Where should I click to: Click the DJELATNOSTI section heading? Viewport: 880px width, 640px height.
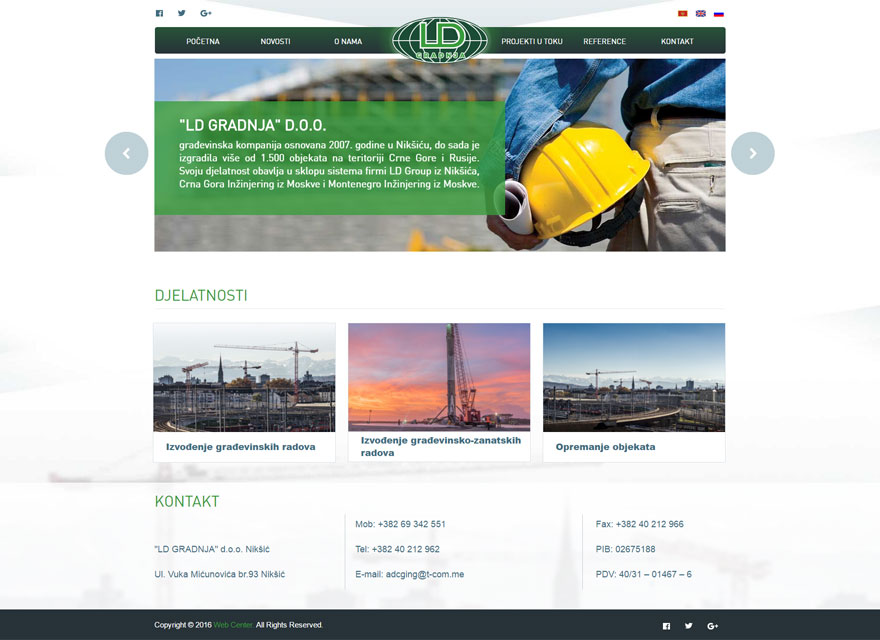pyautogui.click(x=201, y=295)
